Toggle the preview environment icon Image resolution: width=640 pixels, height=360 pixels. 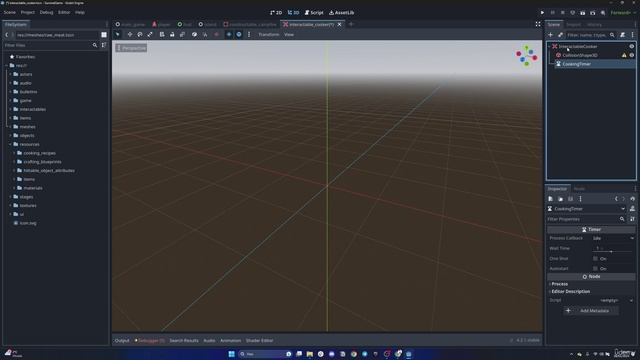(x=239, y=35)
